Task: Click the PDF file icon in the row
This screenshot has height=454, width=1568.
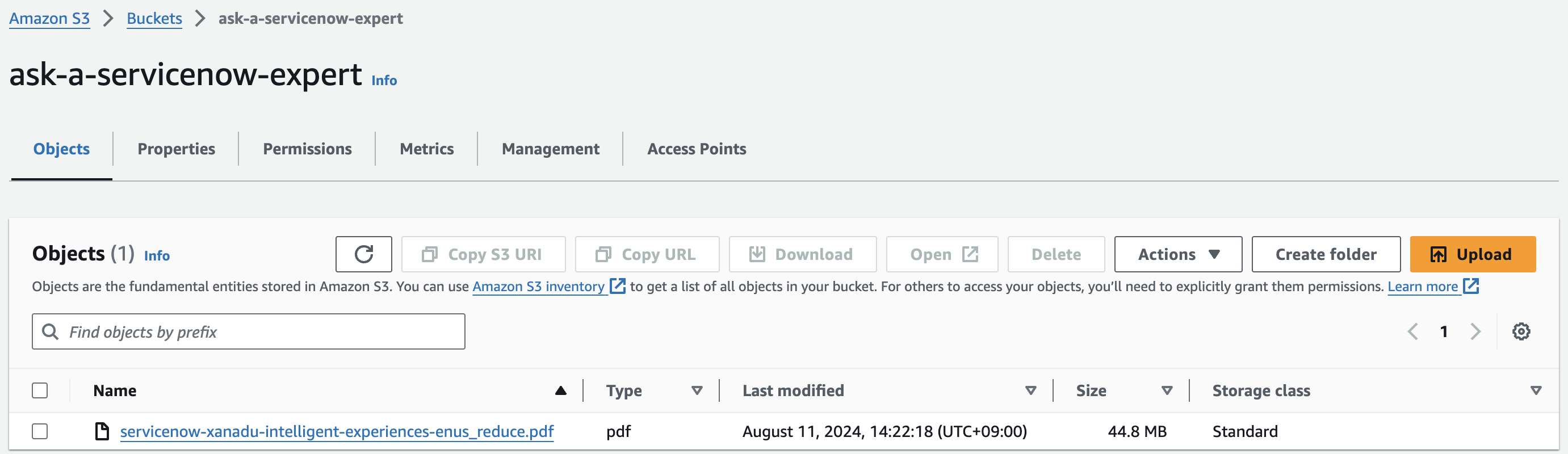Action: click(x=102, y=431)
